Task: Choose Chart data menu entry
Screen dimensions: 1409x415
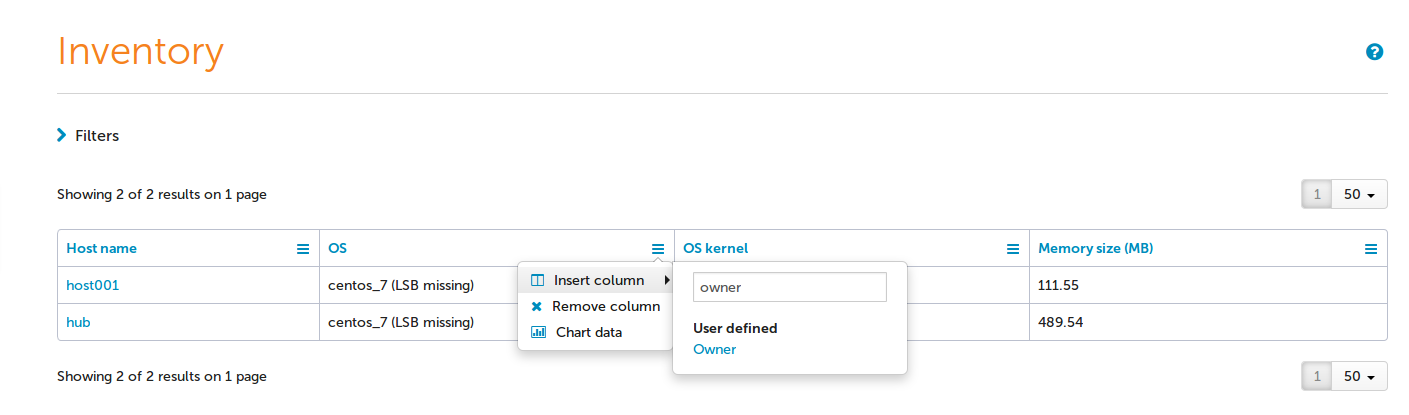Action: [x=588, y=332]
